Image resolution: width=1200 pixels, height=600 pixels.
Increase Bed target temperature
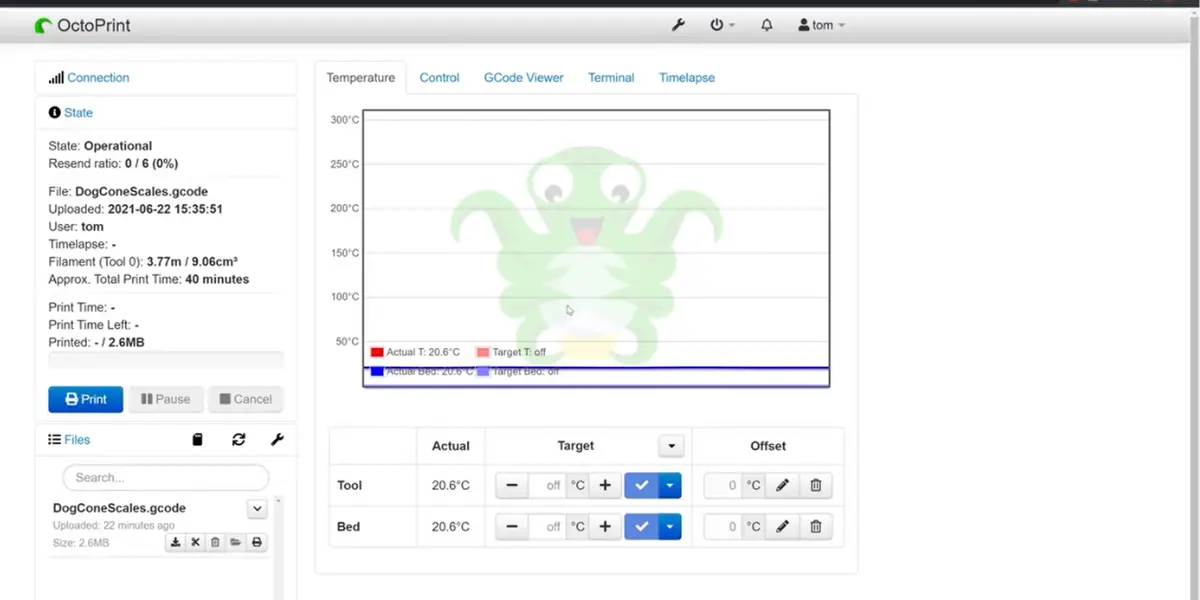(x=605, y=527)
